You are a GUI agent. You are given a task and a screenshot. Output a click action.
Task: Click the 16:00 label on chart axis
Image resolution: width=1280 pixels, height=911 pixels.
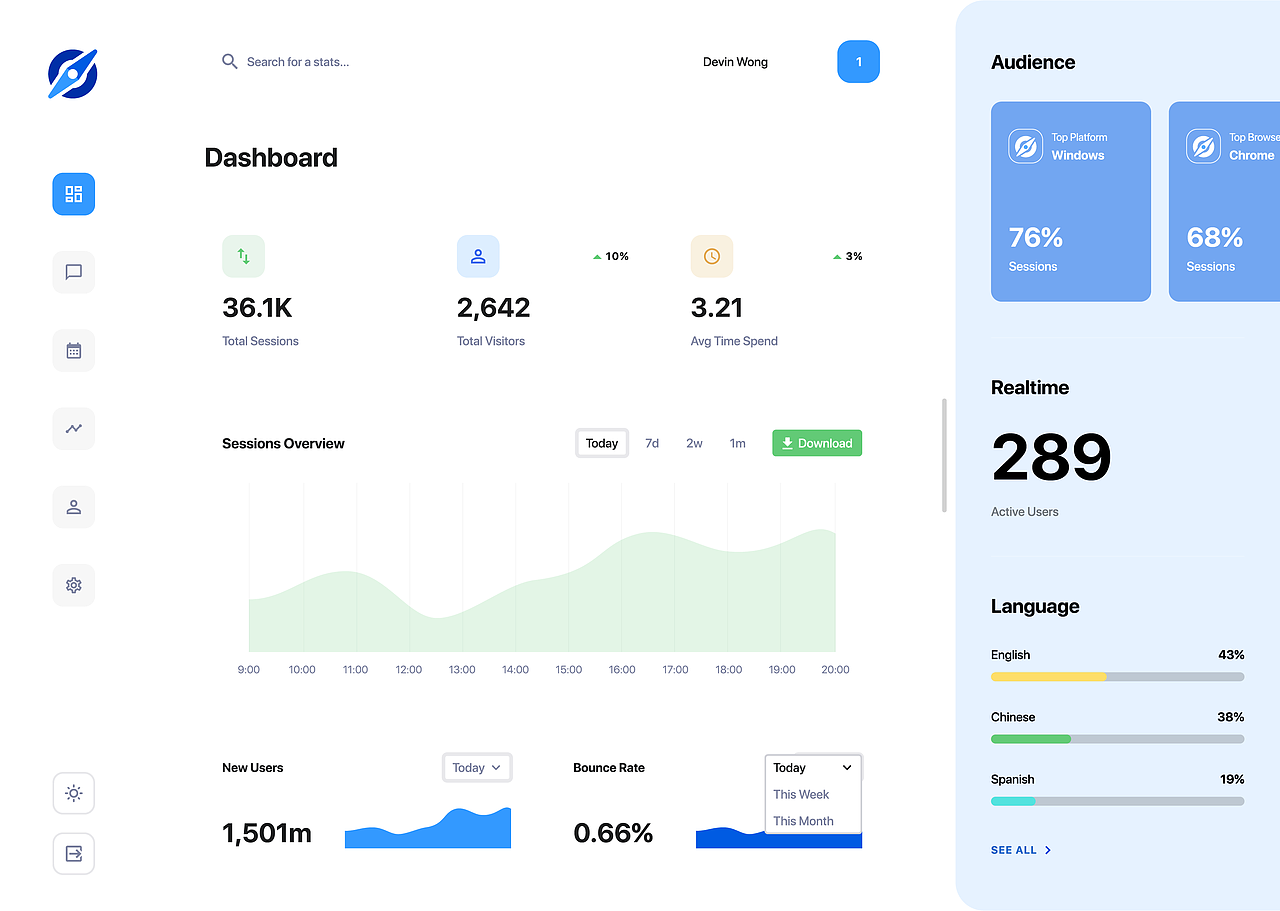click(622, 670)
